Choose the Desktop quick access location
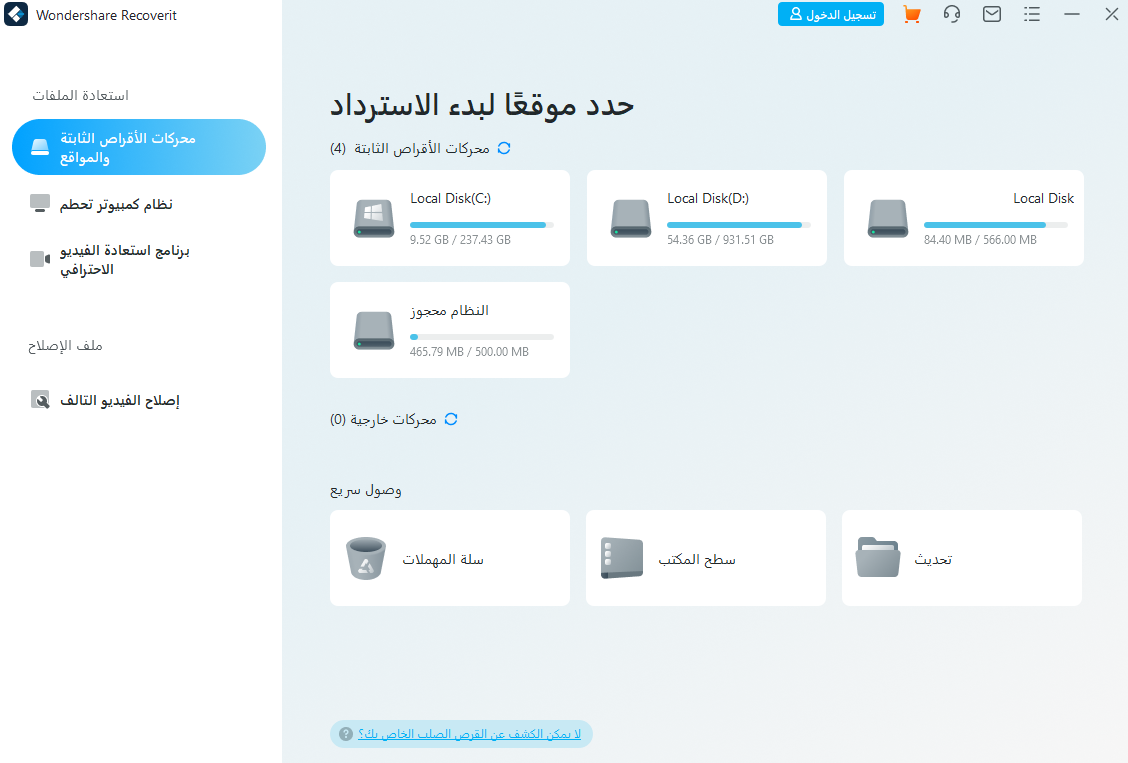Viewport: 1128px width, 763px height. pos(705,558)
